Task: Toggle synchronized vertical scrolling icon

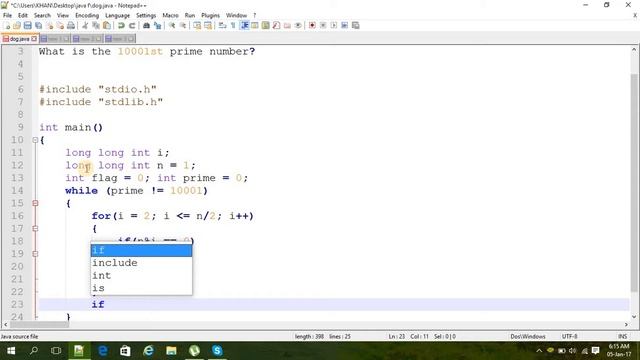Action: (197, 26)
